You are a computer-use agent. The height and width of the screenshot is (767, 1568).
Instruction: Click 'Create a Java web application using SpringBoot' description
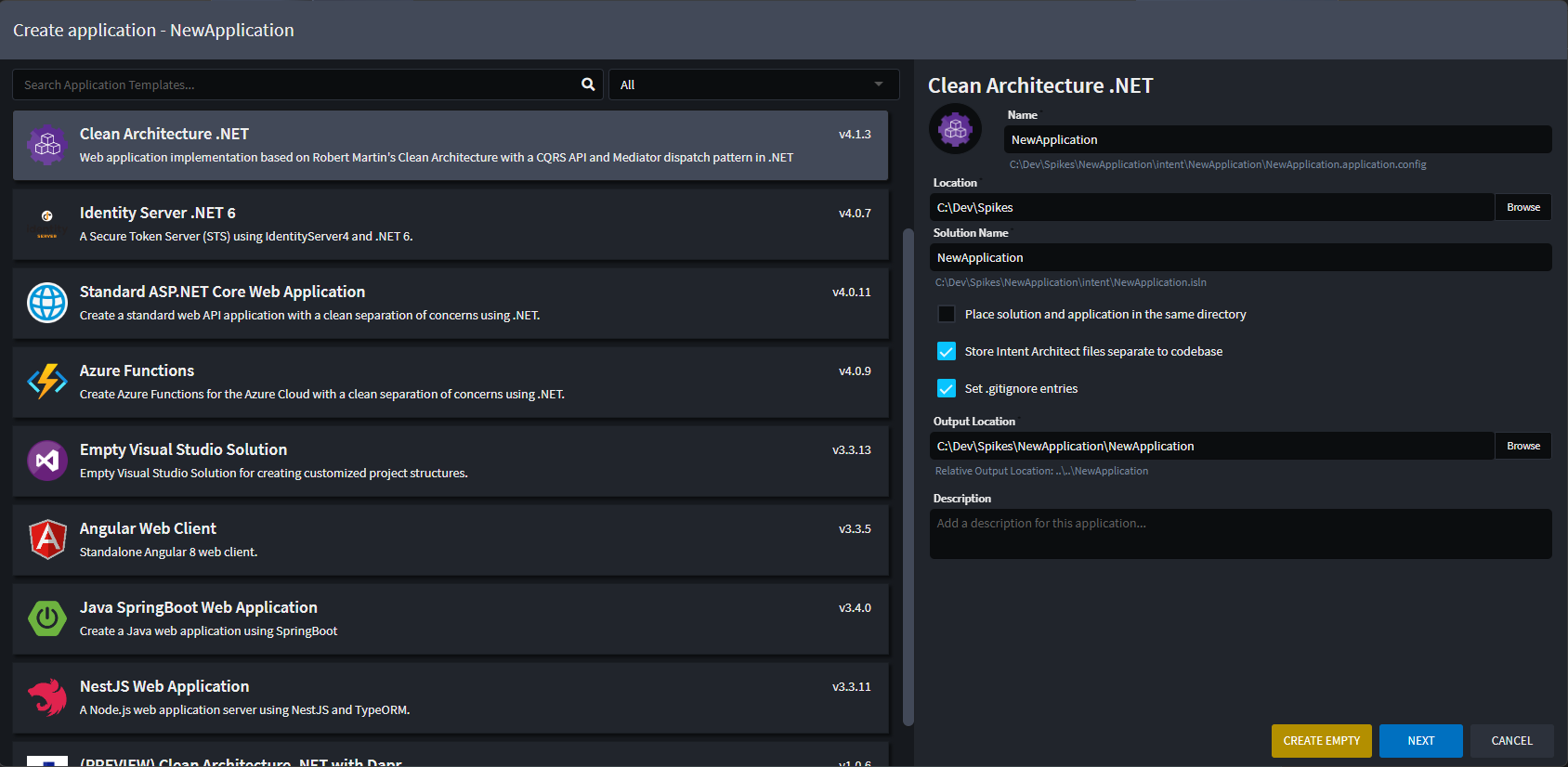(x=208, y=630)
